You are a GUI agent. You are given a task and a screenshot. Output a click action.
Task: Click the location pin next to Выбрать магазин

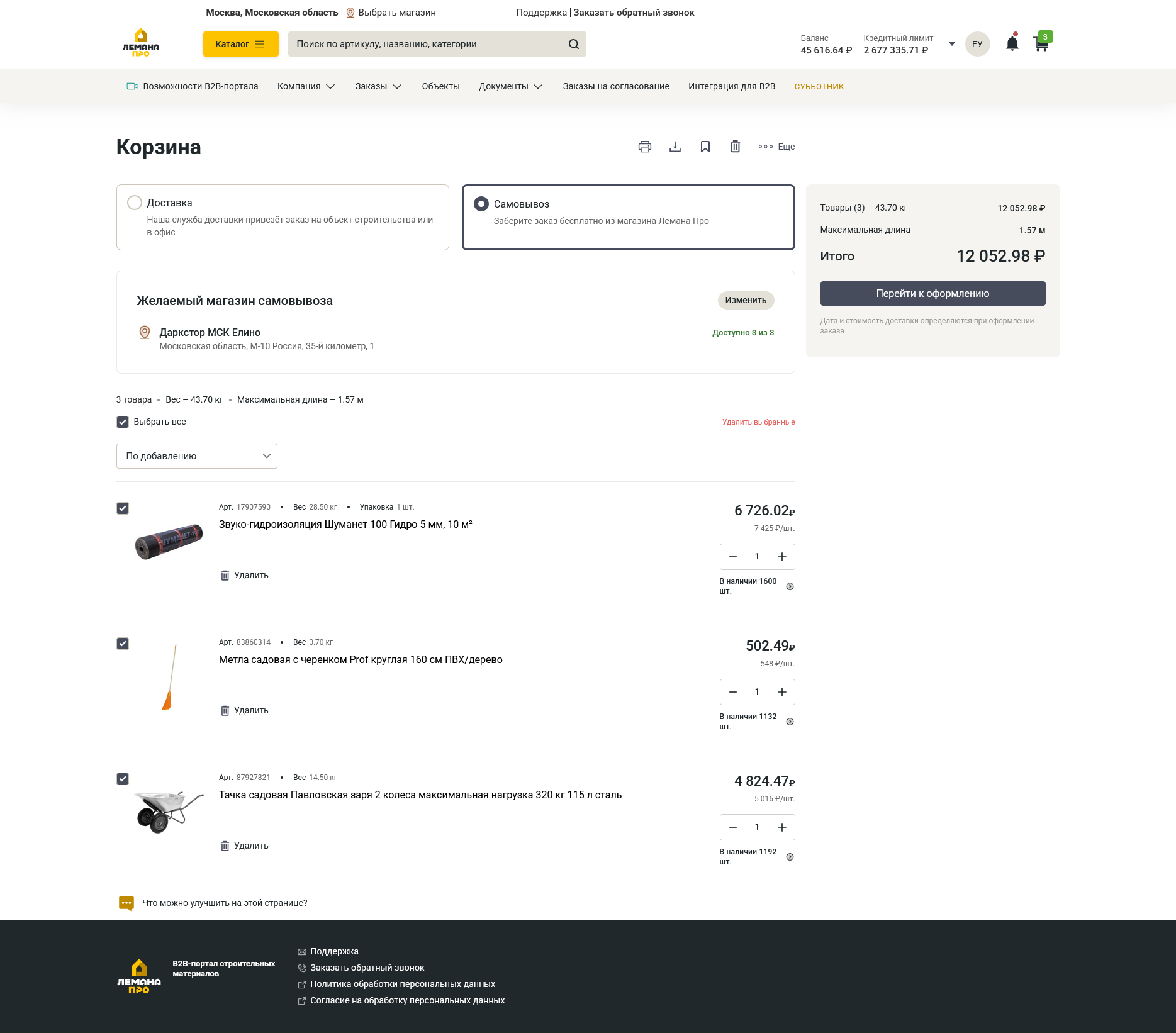click(x=350, y=13)
